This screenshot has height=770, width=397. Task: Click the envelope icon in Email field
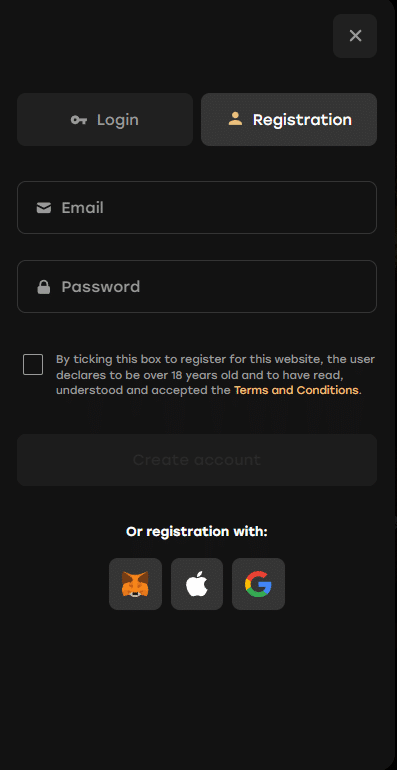point(44,208)
